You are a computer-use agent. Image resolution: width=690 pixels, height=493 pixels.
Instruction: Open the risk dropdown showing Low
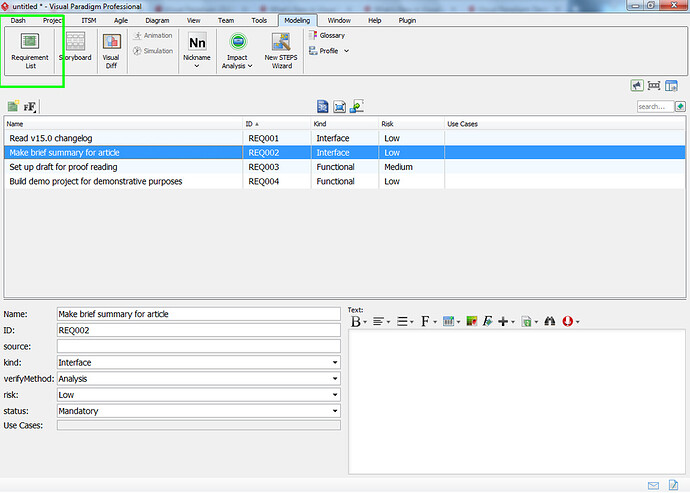point(198,395)
